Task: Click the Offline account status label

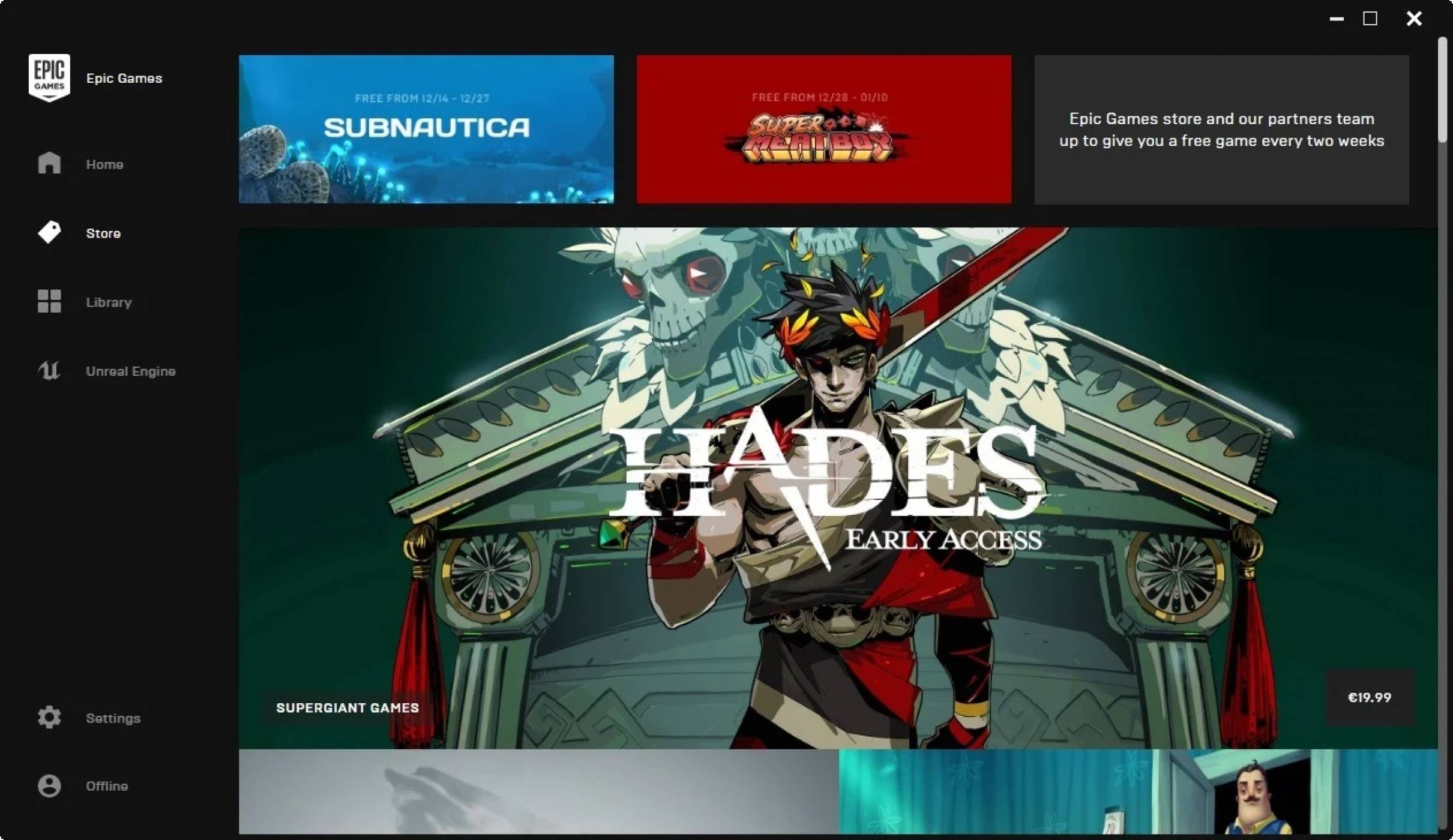Action: [107, 786]
